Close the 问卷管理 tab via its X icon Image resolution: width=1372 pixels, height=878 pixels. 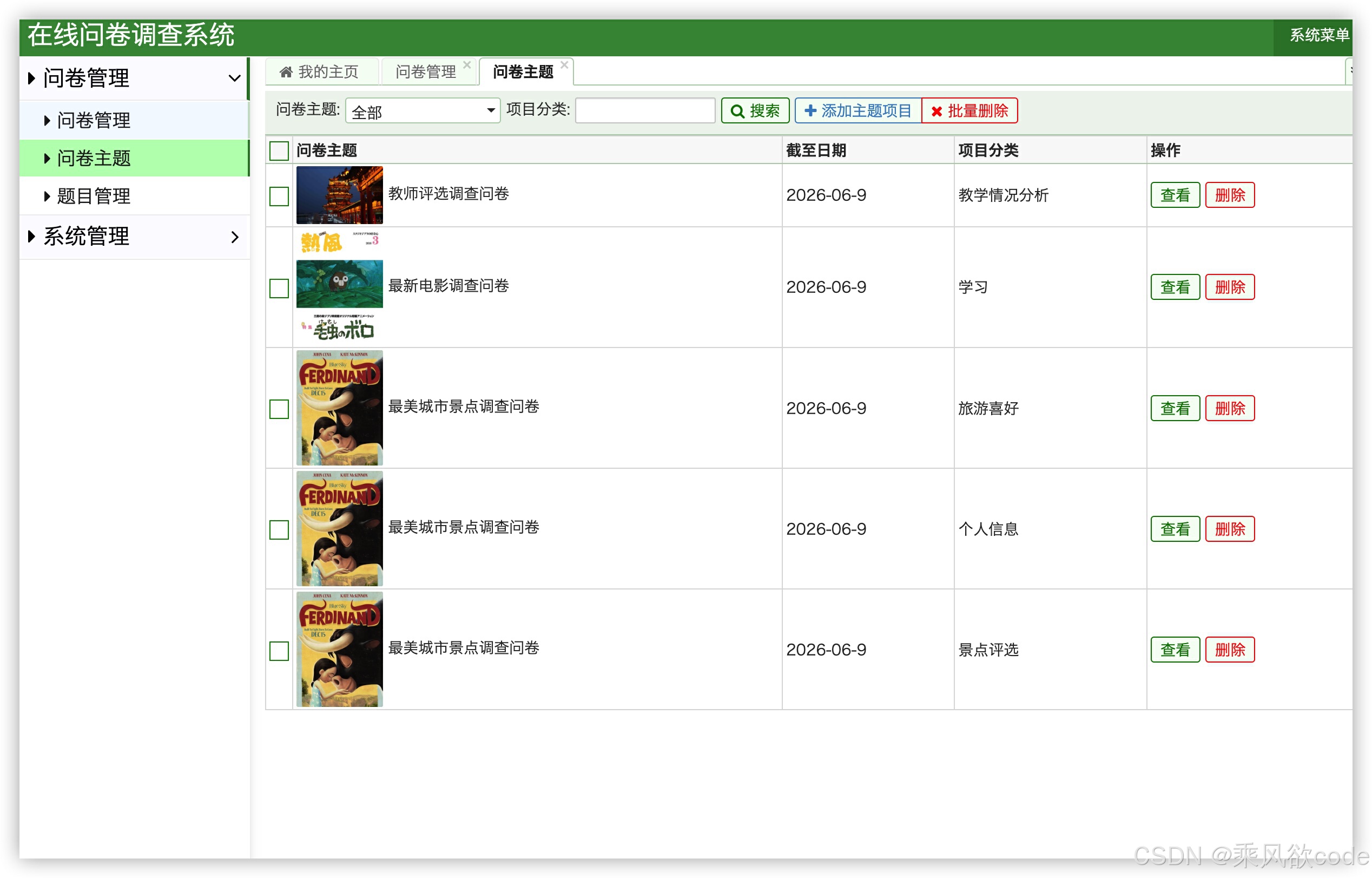point(467,64)
